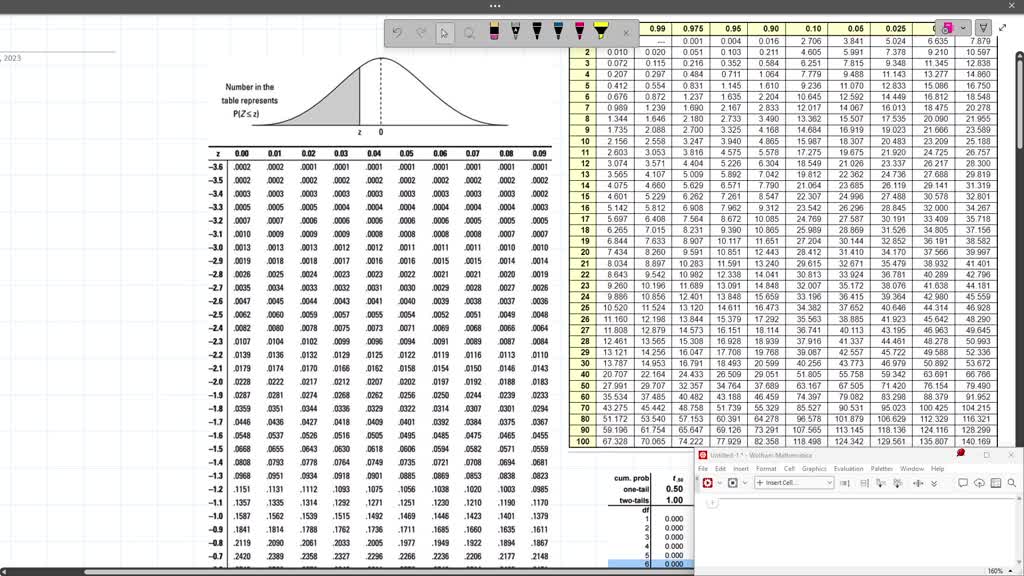Select the black pen annotation tool
Image resolution: width=1024 pixels, height=576 pixels.
536,31
